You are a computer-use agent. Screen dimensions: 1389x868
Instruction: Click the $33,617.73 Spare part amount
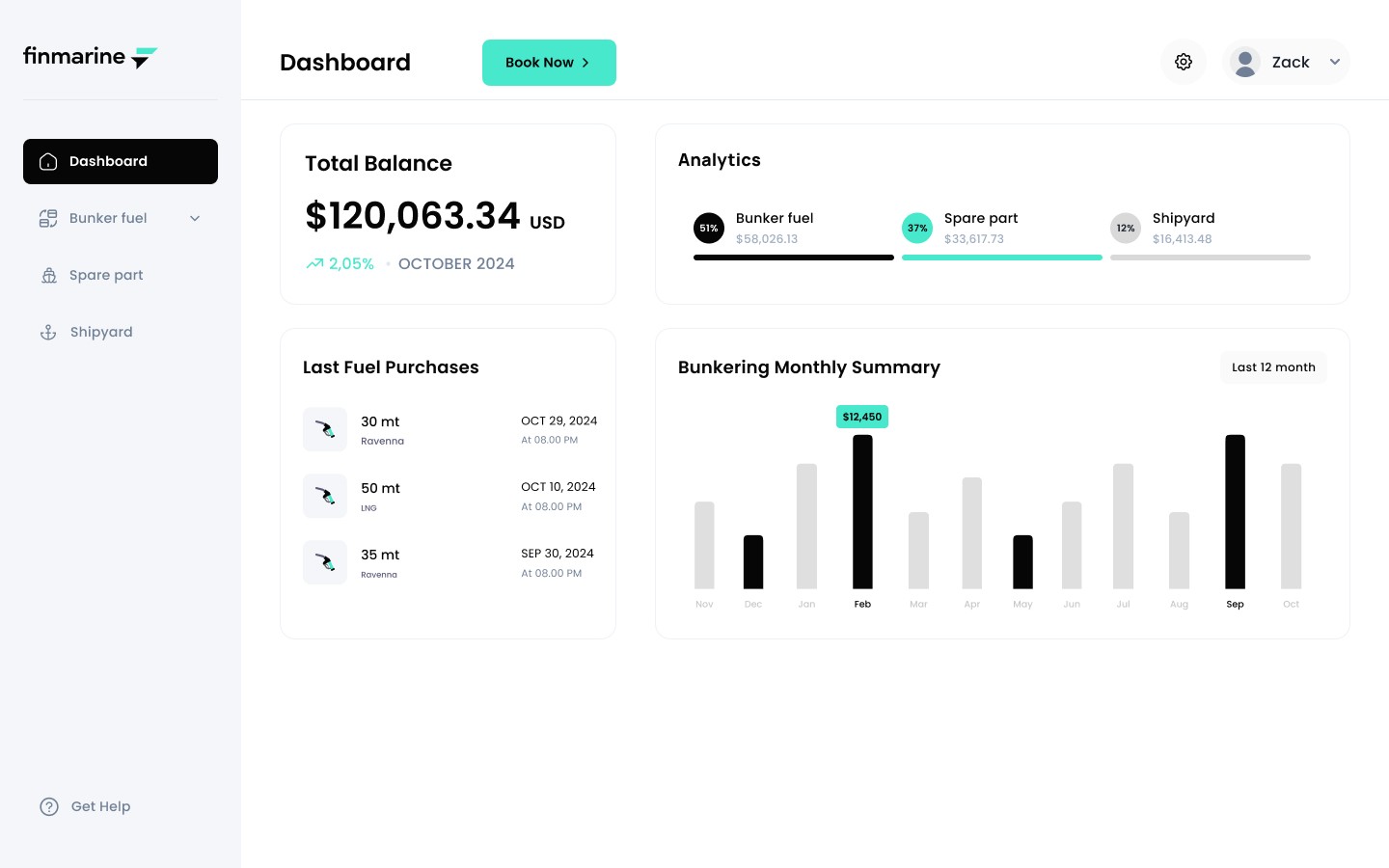tap(974, 239)
